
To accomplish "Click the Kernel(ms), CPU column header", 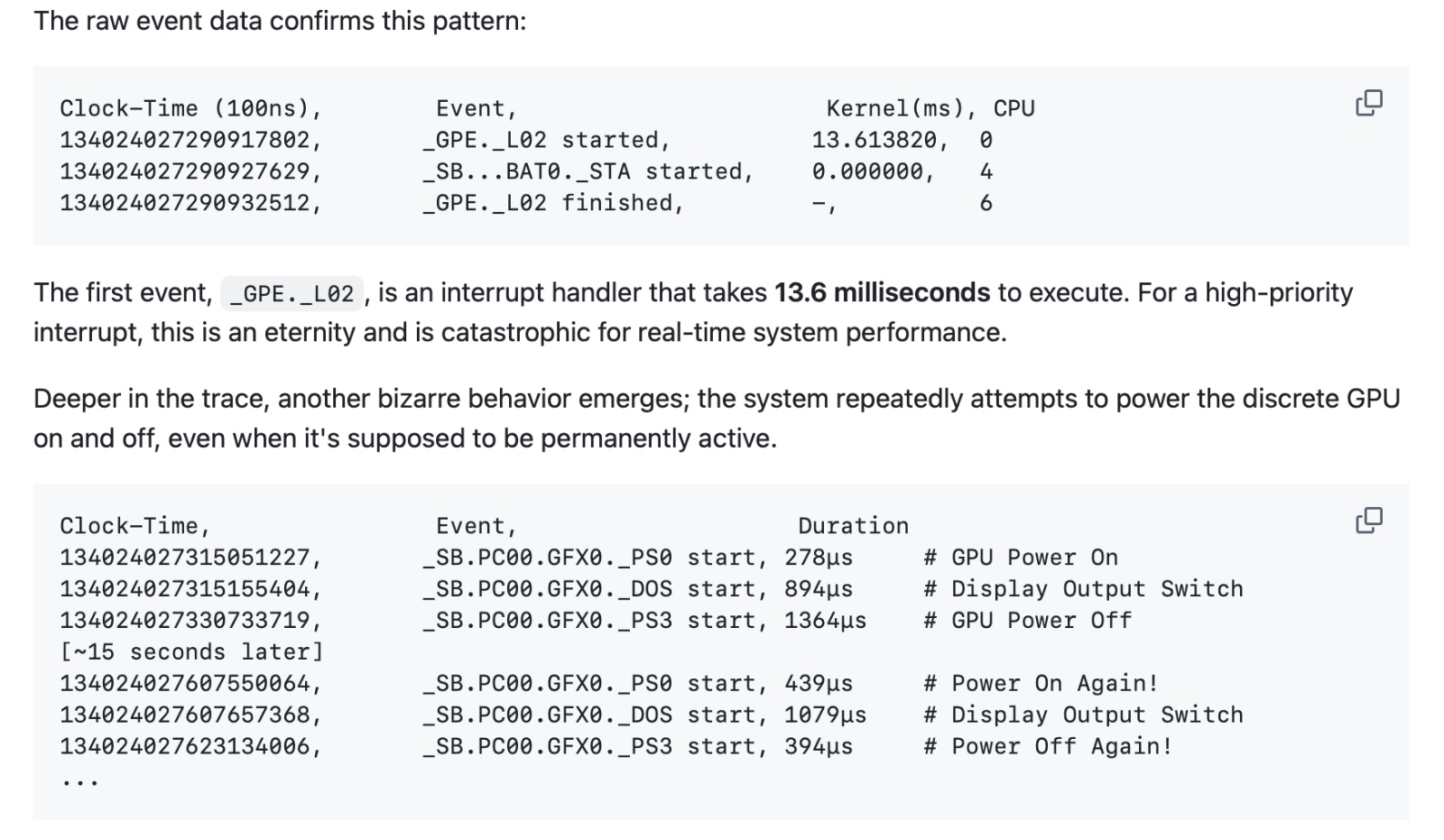I will tap(930, 108).
